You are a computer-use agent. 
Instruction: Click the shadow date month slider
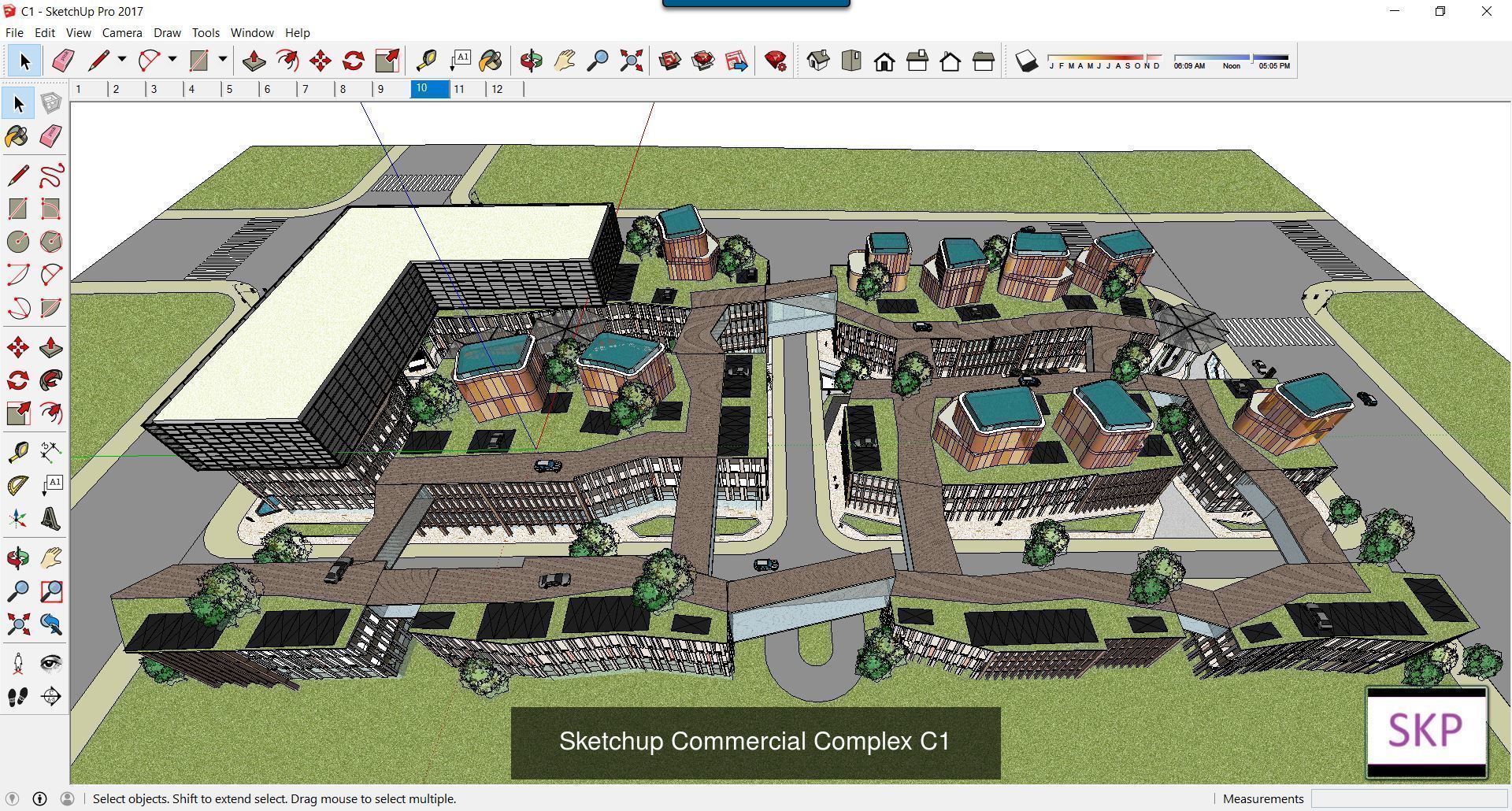[x=1105, y=57]
